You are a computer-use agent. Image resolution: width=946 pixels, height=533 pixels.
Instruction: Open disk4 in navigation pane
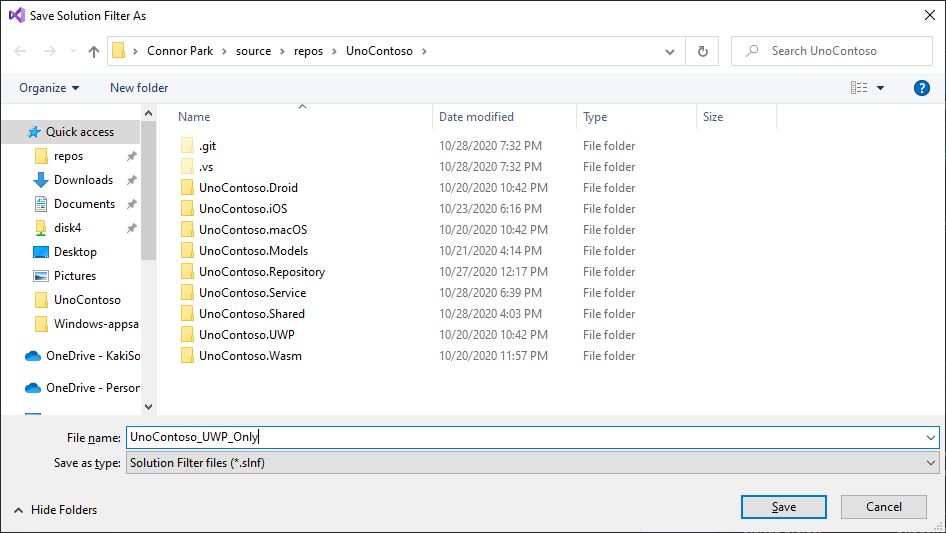[x=67, y=228]
